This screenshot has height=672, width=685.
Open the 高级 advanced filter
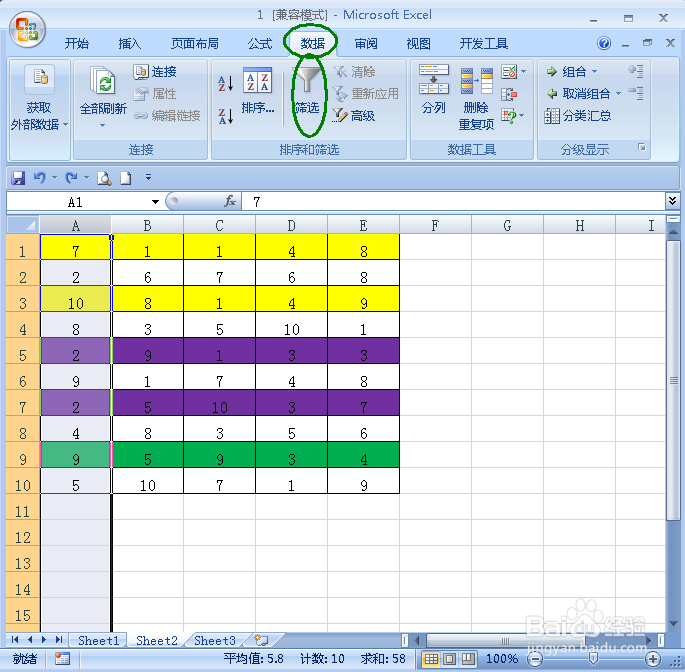pos(354,116)
